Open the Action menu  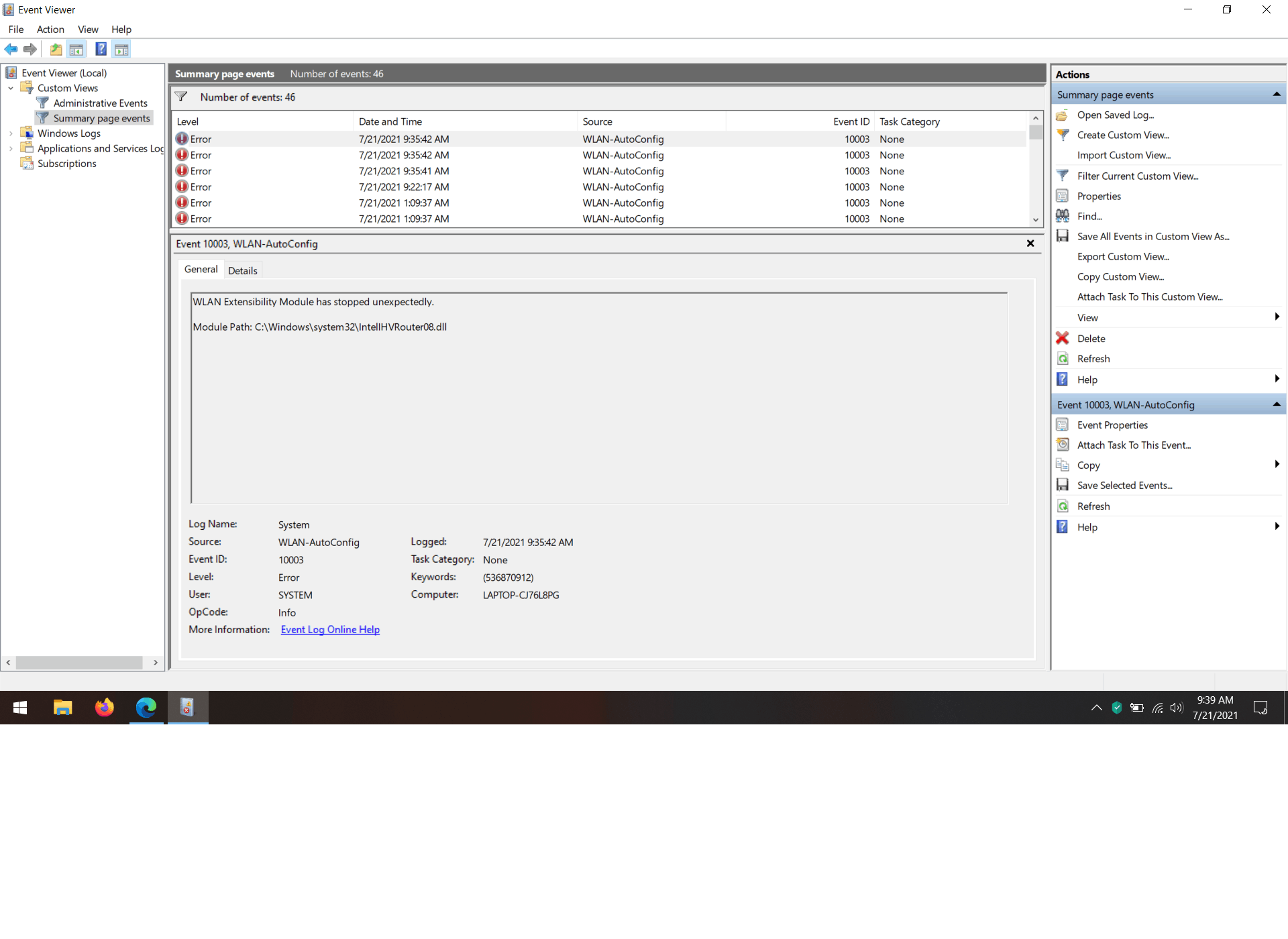50,30
